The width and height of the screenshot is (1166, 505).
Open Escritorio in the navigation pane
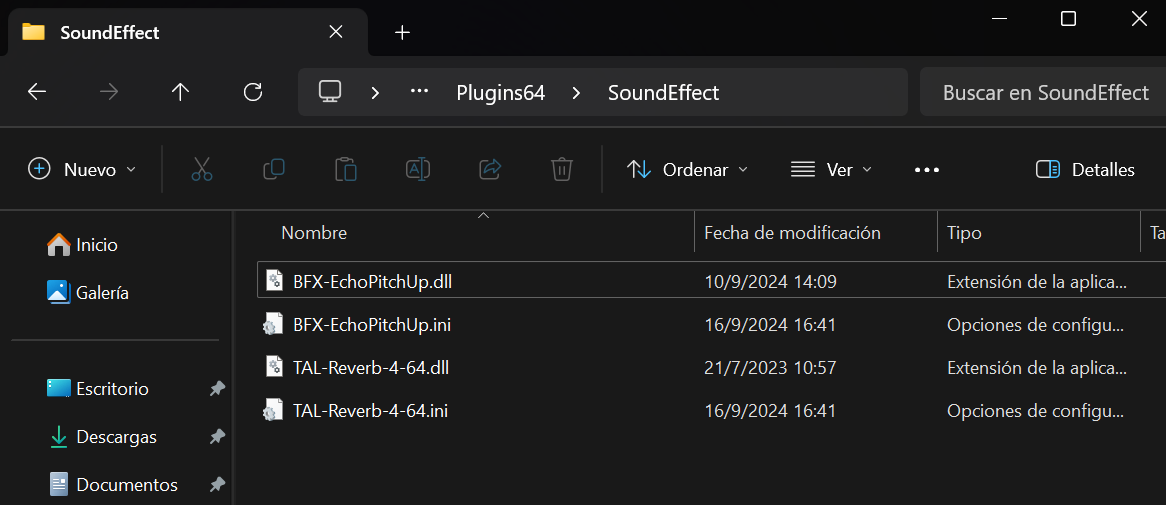(x=97, y=388)
